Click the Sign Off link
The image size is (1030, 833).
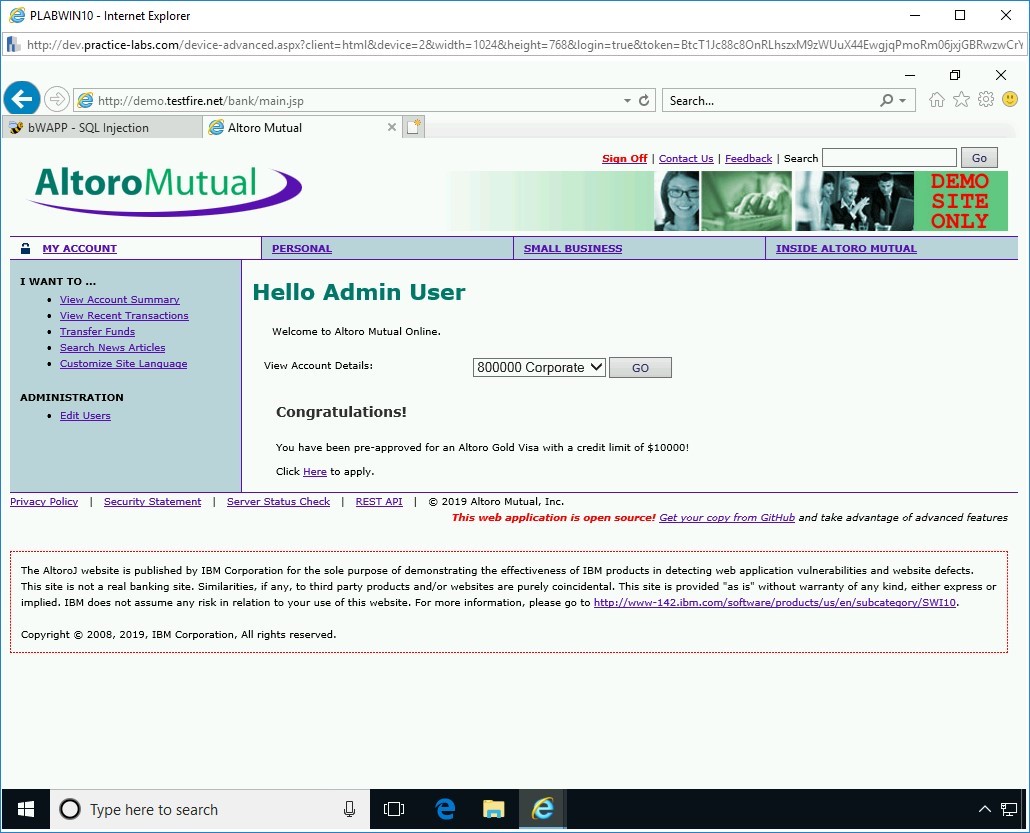coord(624,159)
